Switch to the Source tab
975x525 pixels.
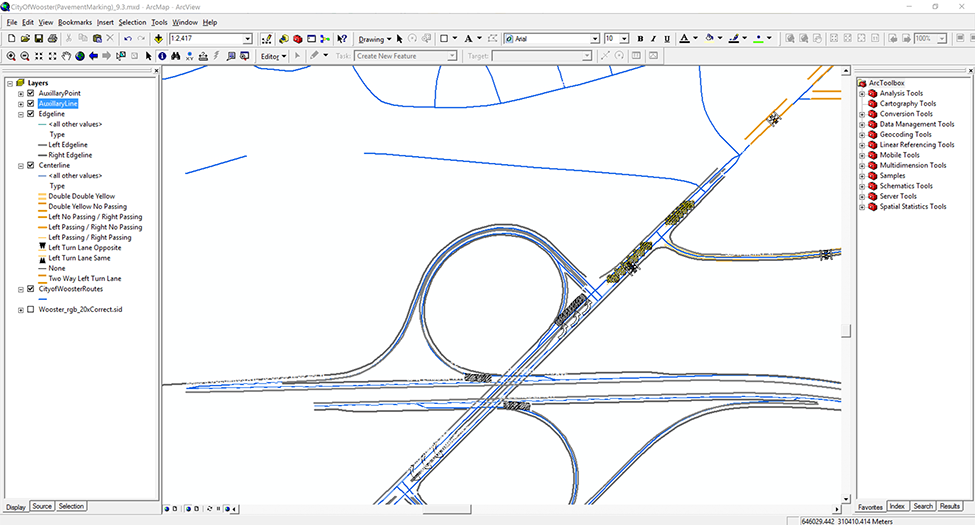(x=42, y=506)
